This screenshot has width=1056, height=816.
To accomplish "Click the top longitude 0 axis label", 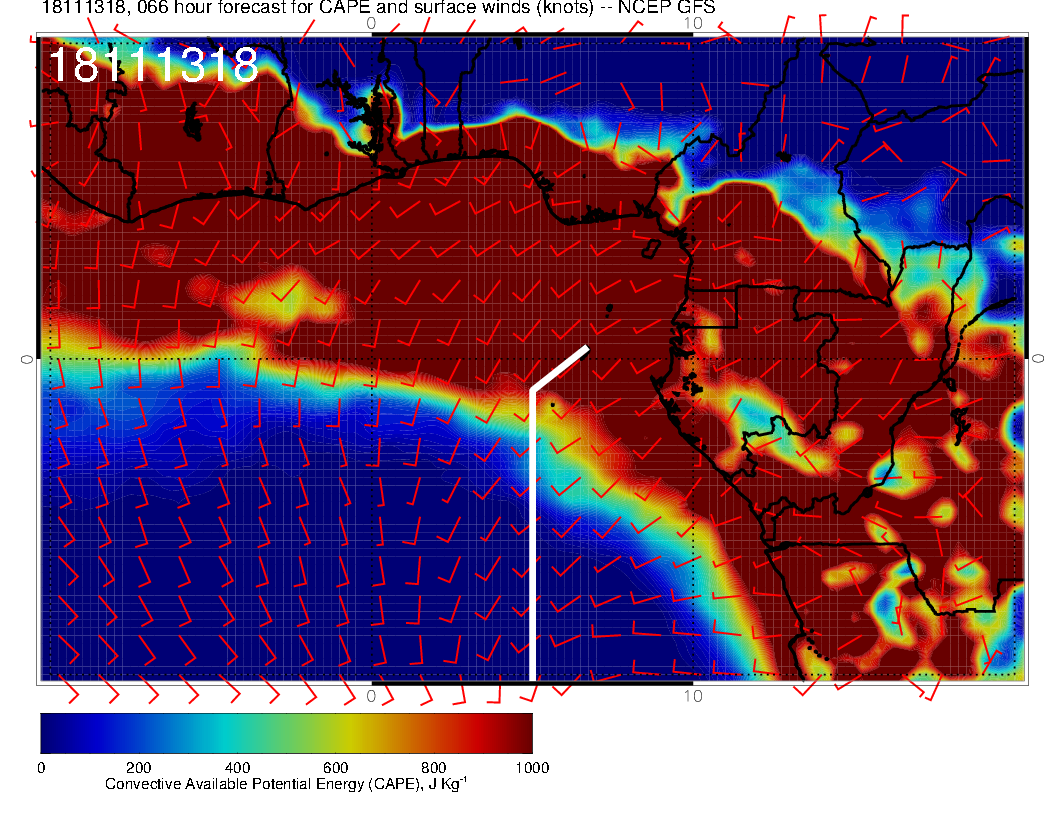I will (x=371, y=22).
